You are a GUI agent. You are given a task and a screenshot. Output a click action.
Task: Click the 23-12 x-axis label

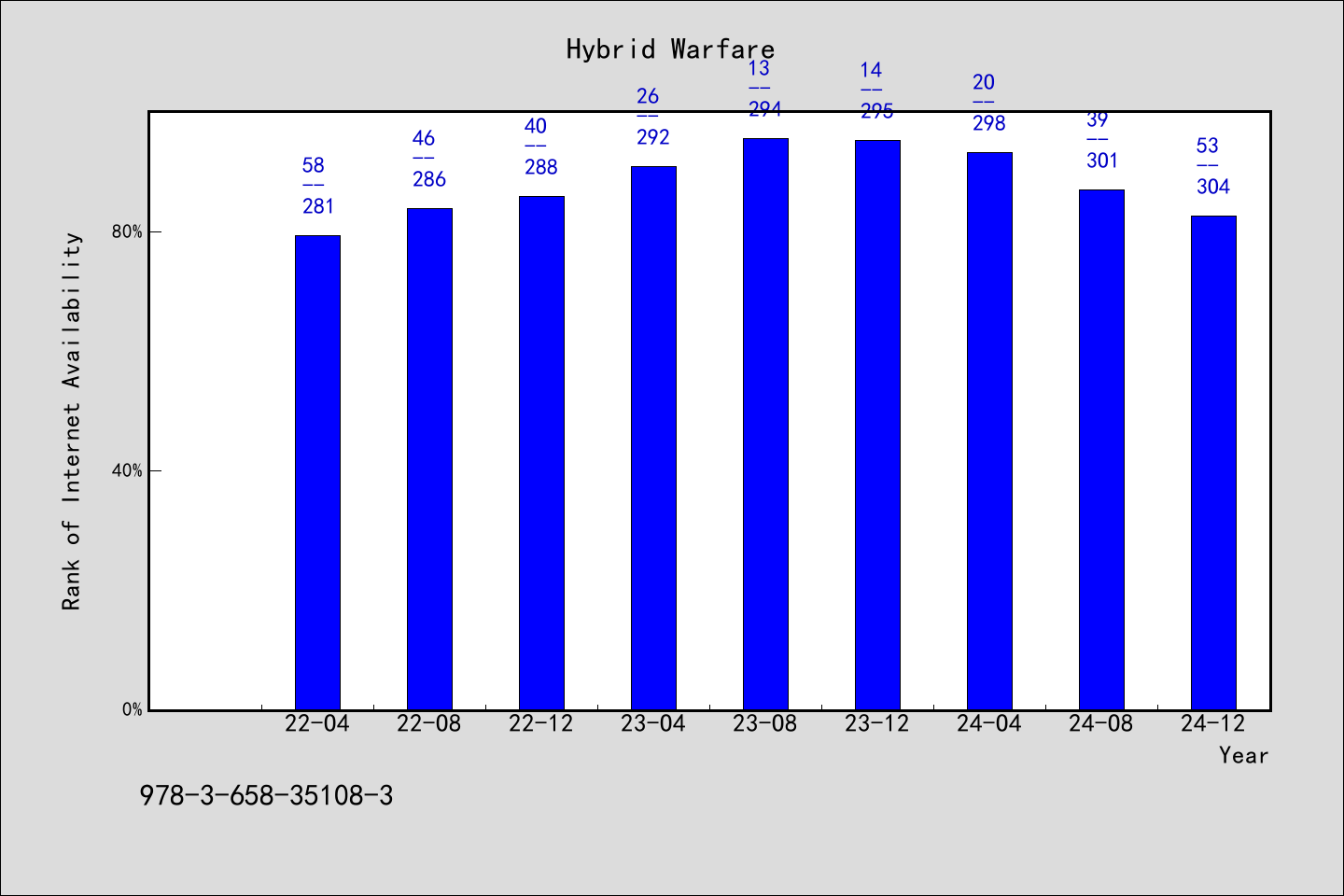(x=877, y=723)
